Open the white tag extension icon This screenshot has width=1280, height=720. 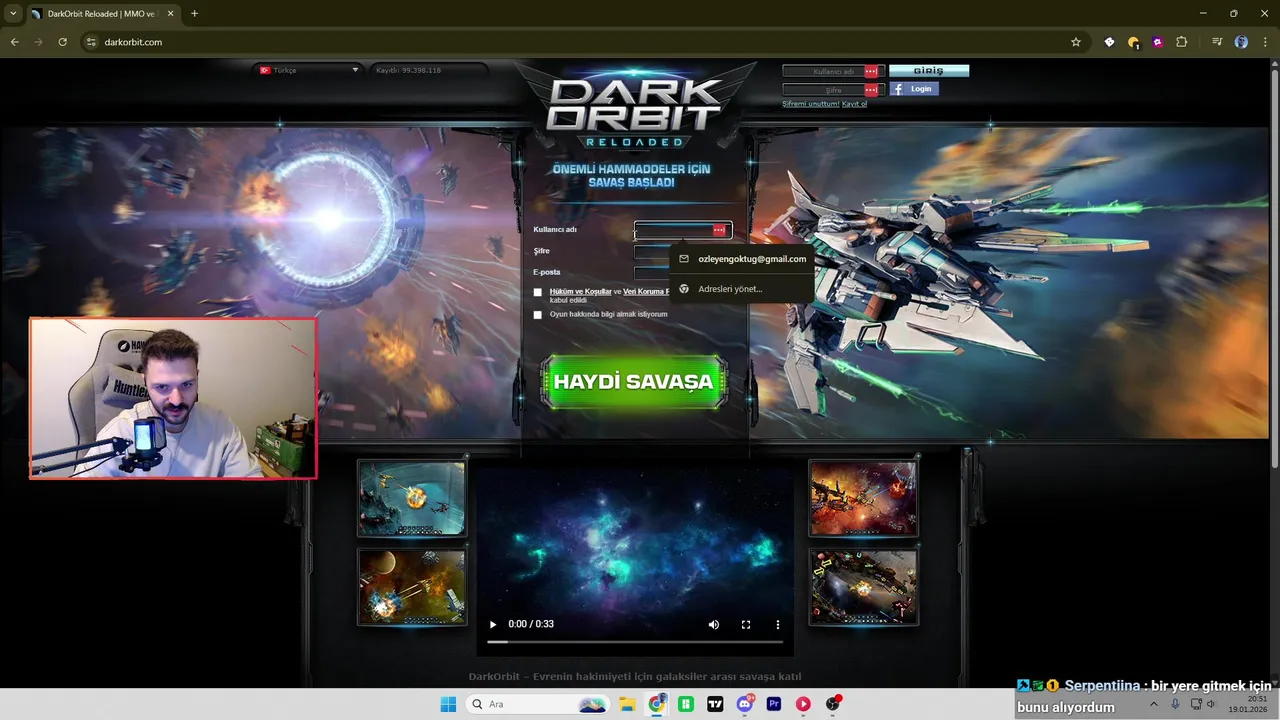point(1109,42)
